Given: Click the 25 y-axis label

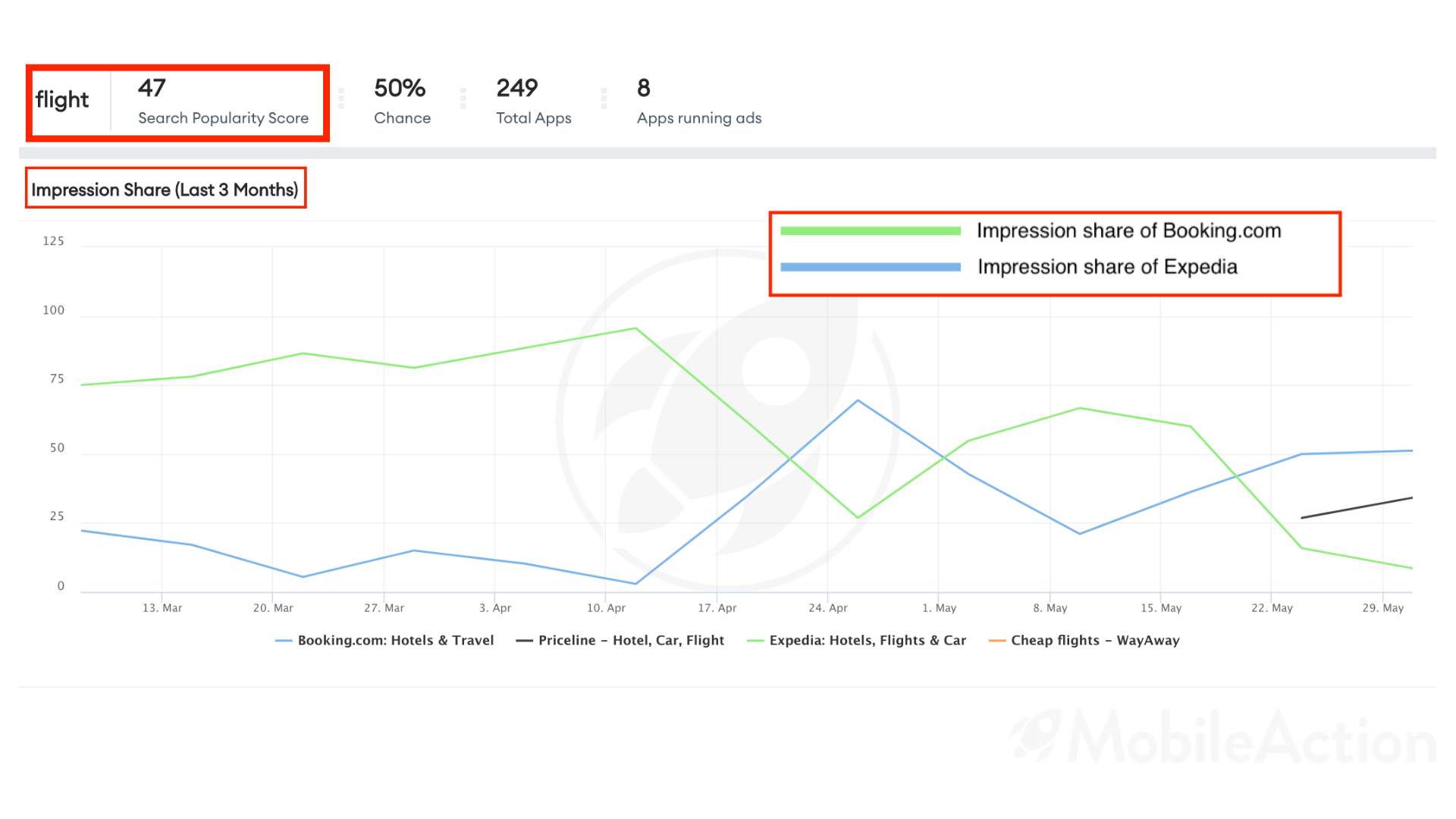Looking at the screenshot, I should pos(57,516).
